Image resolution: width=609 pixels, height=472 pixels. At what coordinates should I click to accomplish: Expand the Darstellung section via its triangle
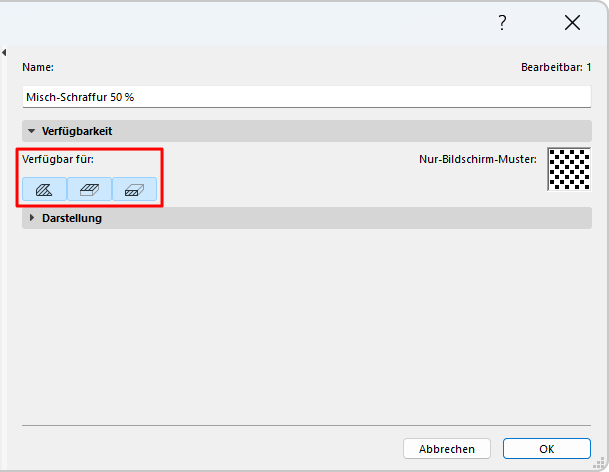(x=32, y=218)
